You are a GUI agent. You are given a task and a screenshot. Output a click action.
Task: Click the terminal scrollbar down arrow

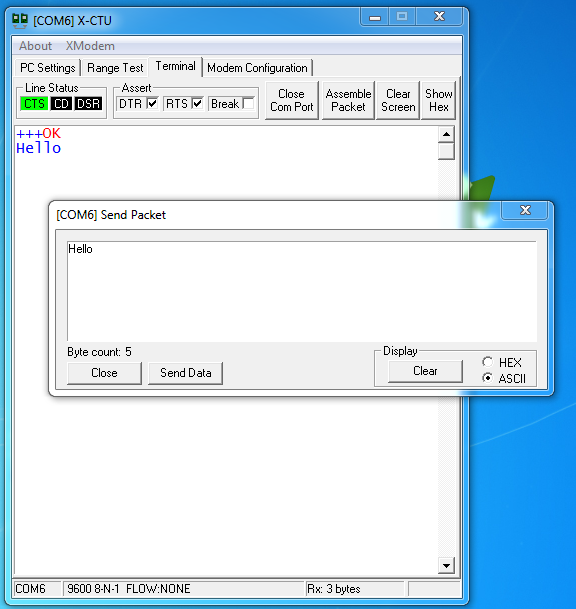pyautogui.click(x=446, y=566)
